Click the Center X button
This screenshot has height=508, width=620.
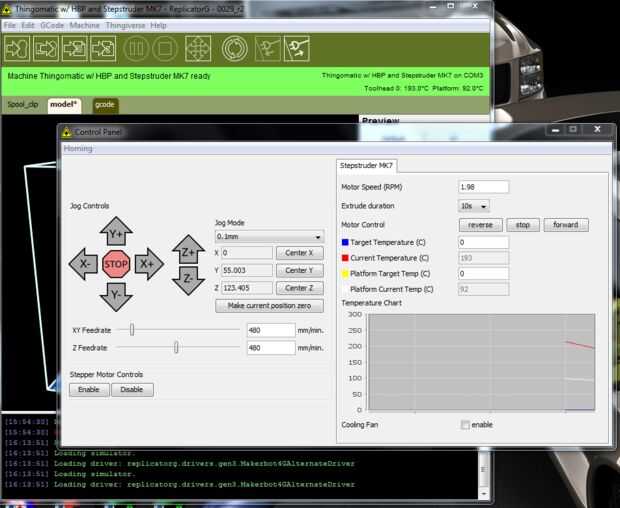(x=299, y=253)
